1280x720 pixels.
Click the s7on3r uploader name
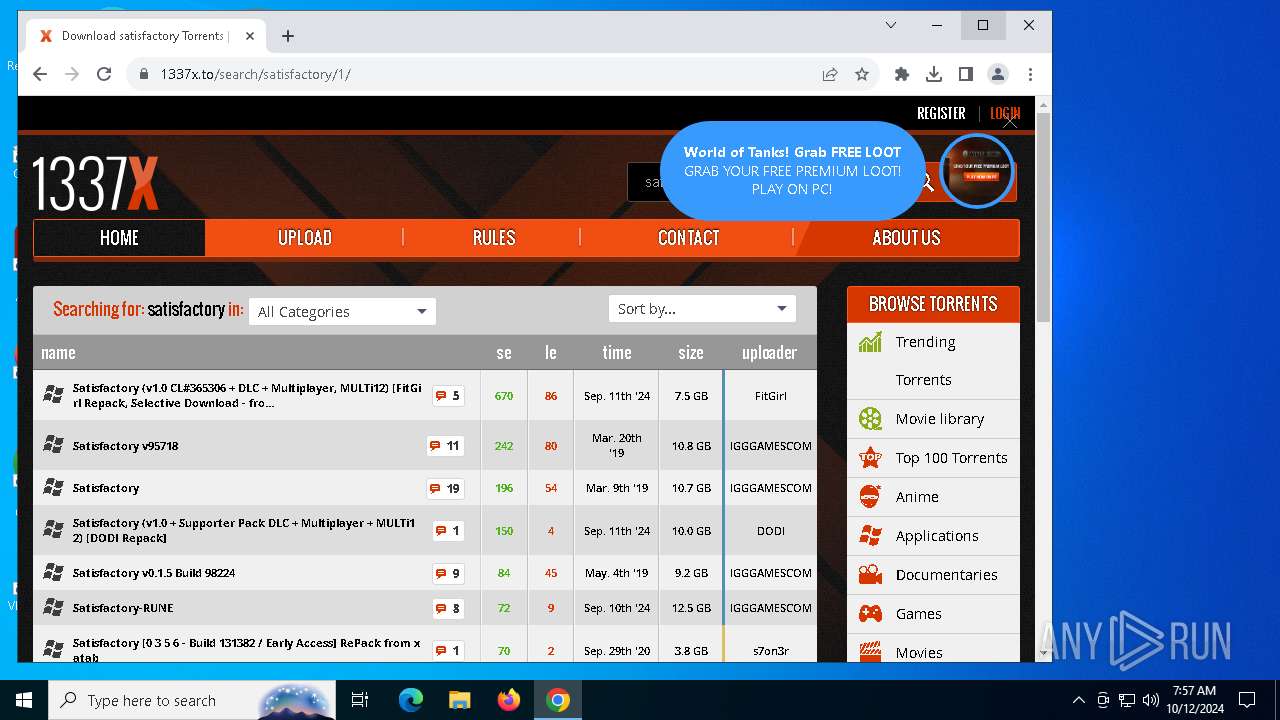pos(770,651)
